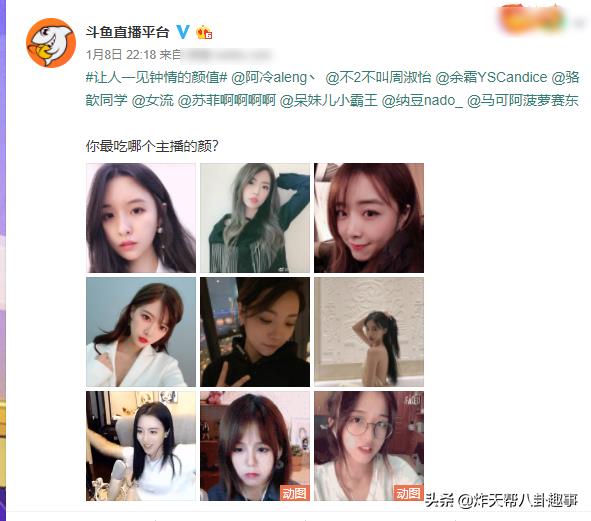The width and height of the screenshot is (591, 521).
Task: Click the @女流 mention
Action: coord(152,100)
